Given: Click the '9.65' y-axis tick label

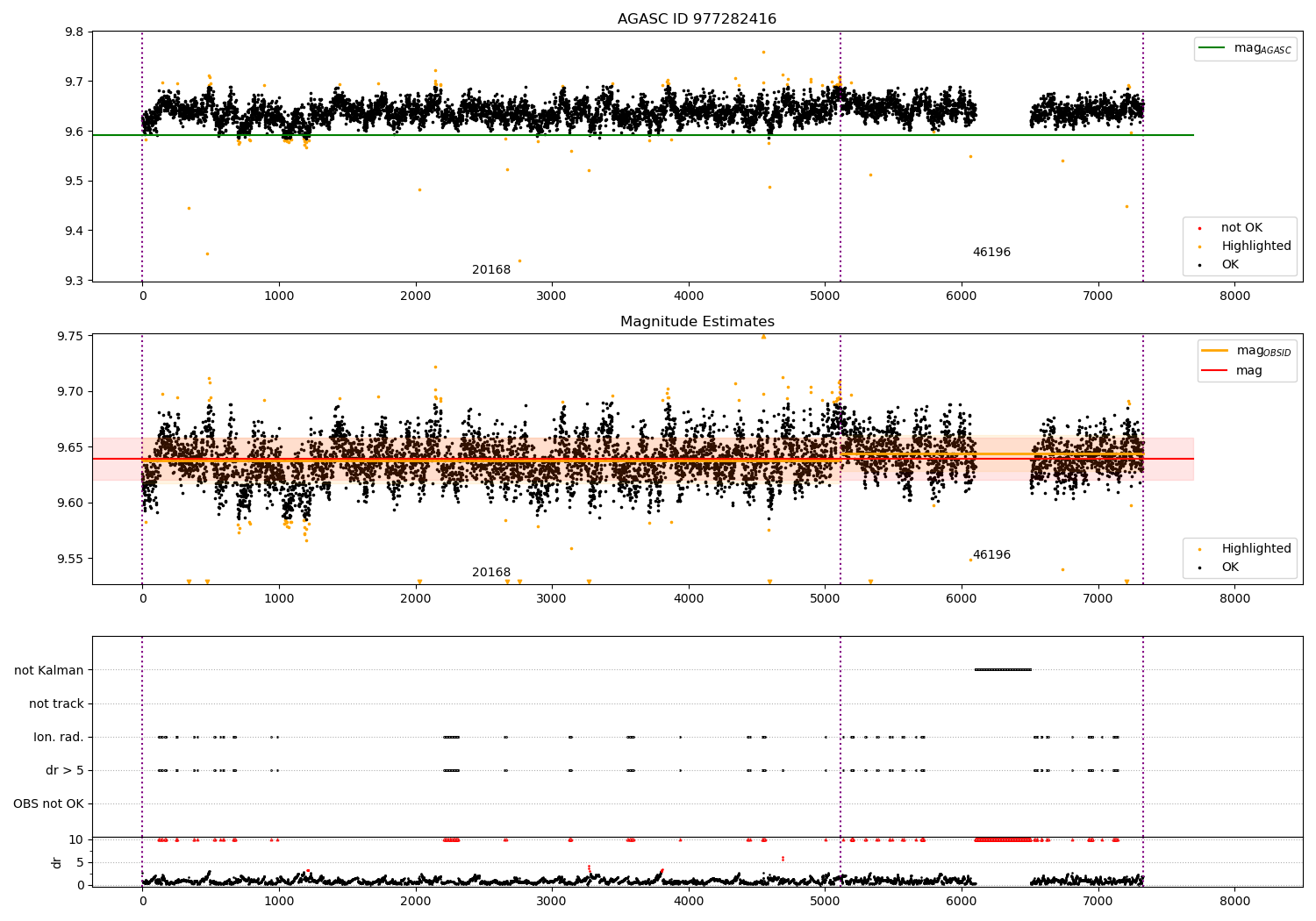Looking at the screenshot, I should point(71,447).
